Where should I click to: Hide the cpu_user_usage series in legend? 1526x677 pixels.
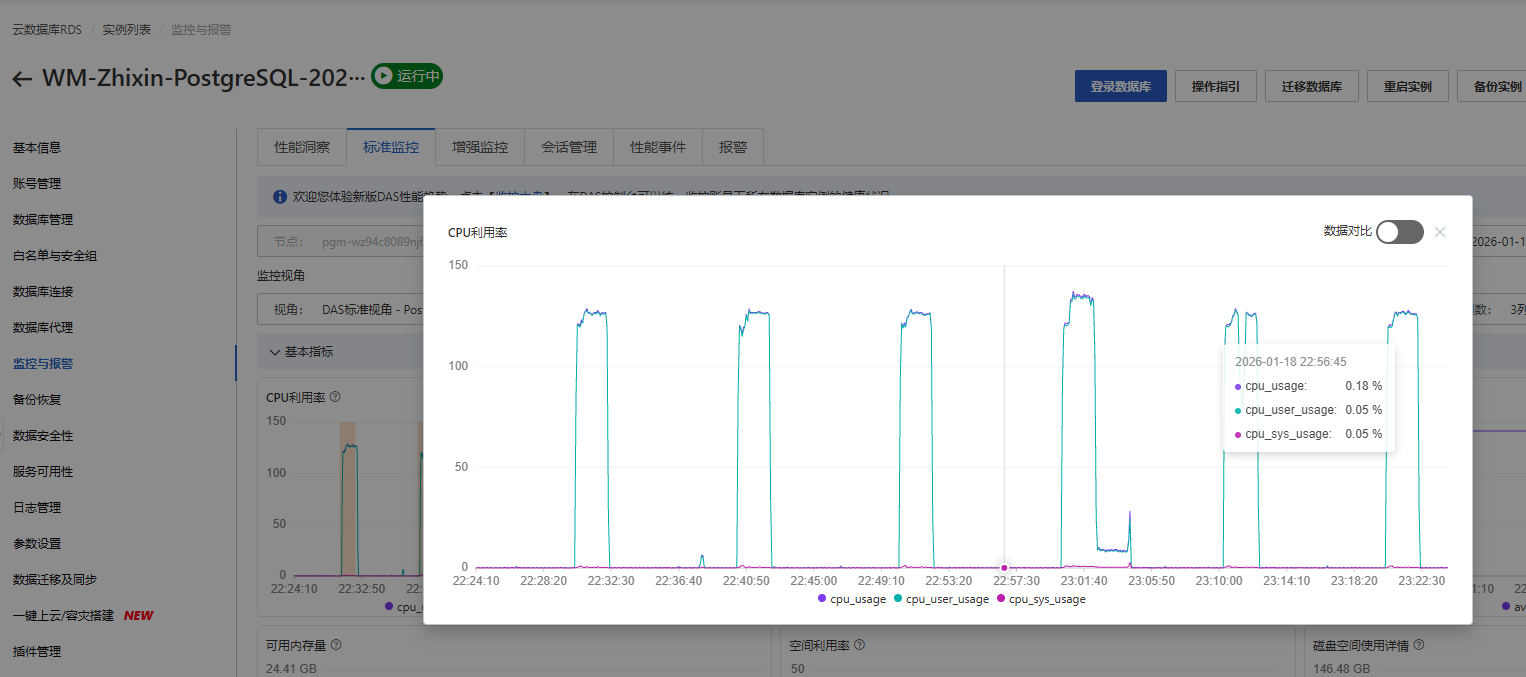point(940,599)
